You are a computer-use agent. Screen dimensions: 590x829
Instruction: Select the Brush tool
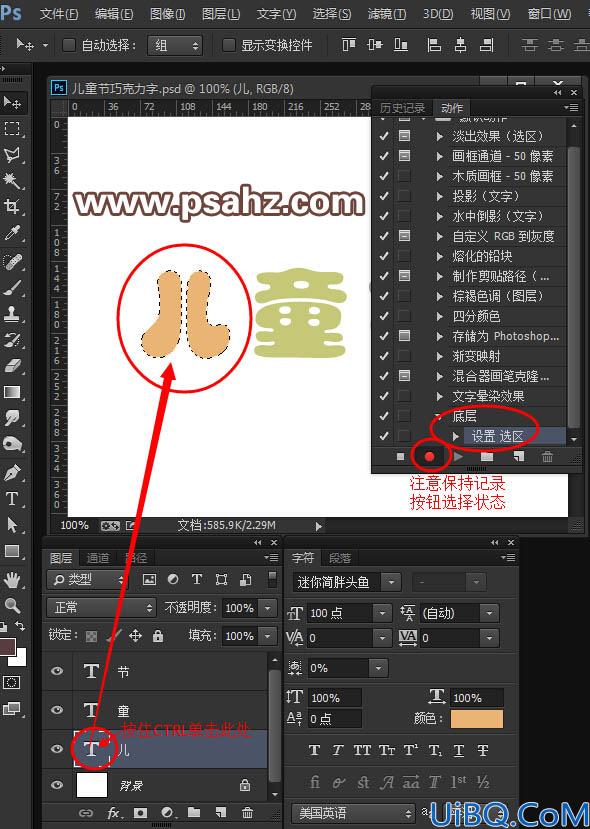(x=12, y=288)
